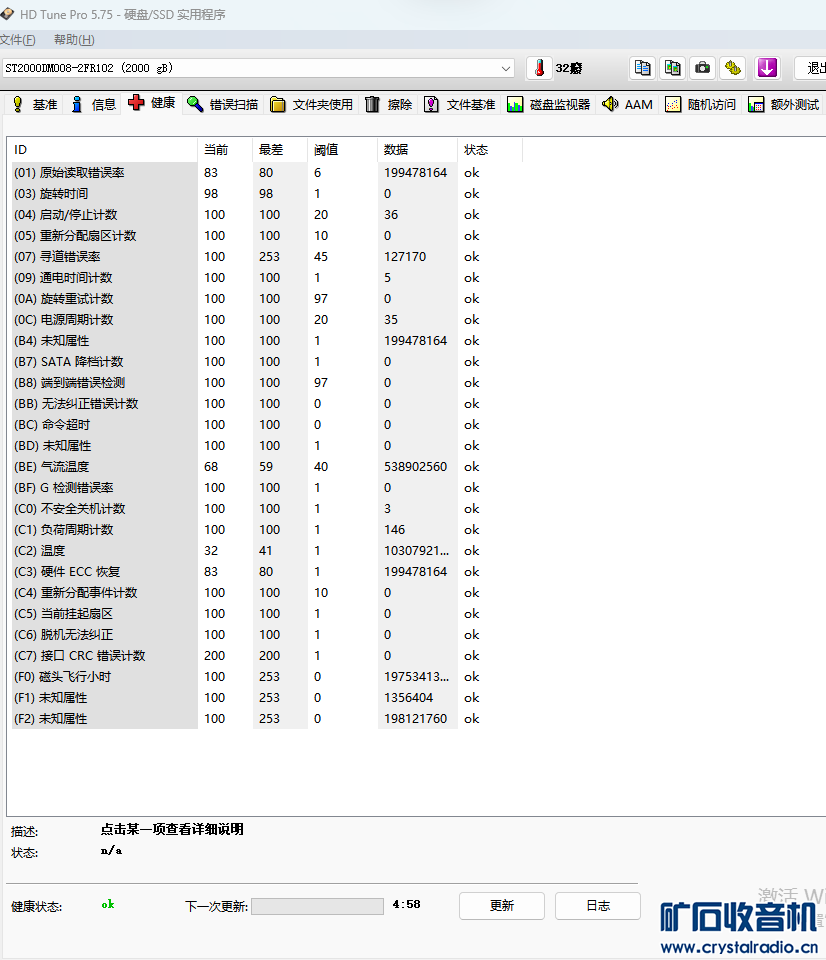Select row (C4) 重新分配事件计数
This screenshot has width=826, height=960.
pos(265,593)
